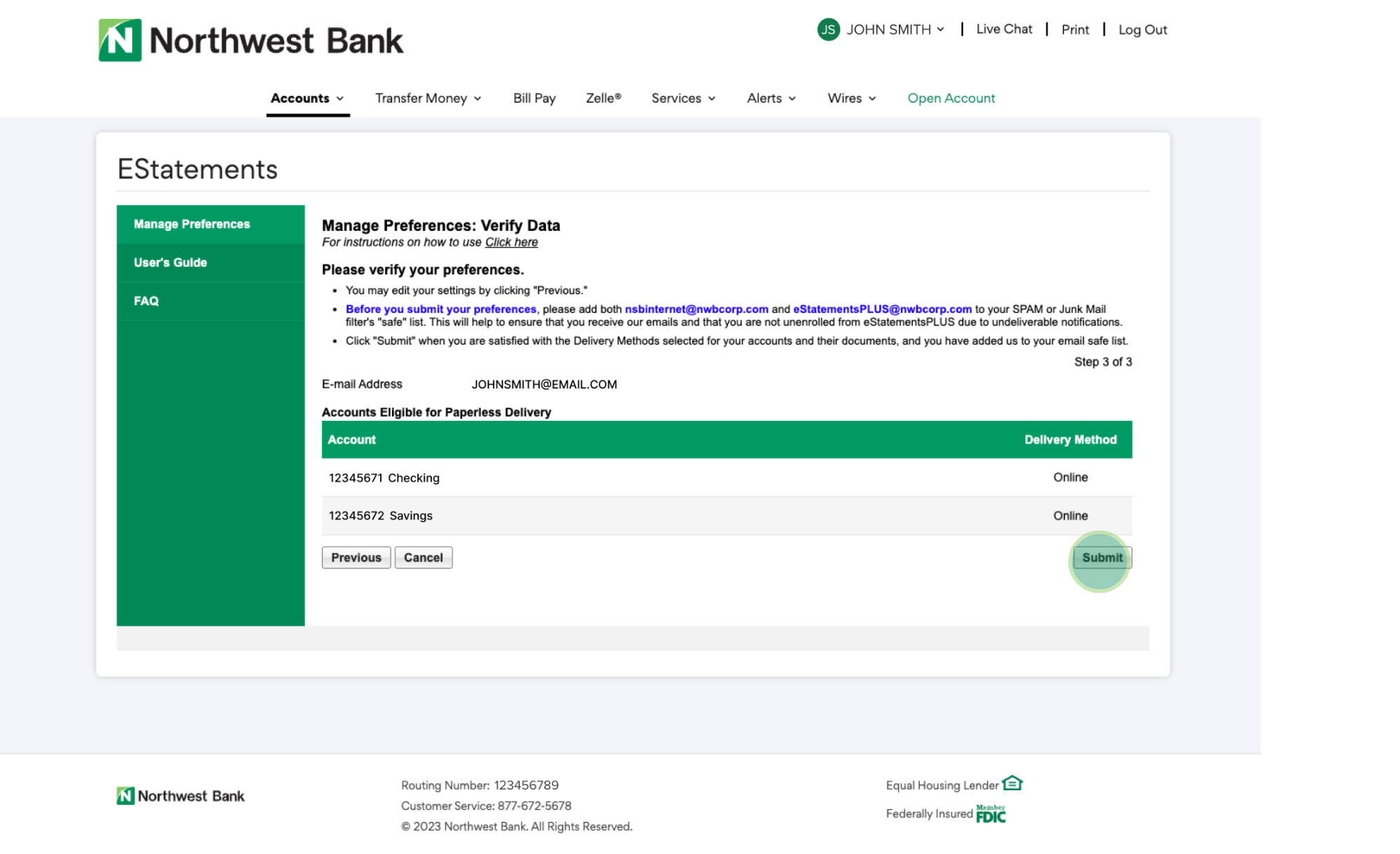Screen dimensions: 1400x854
Task: Select Open Account link in navigation
Action: pos(951,98)
